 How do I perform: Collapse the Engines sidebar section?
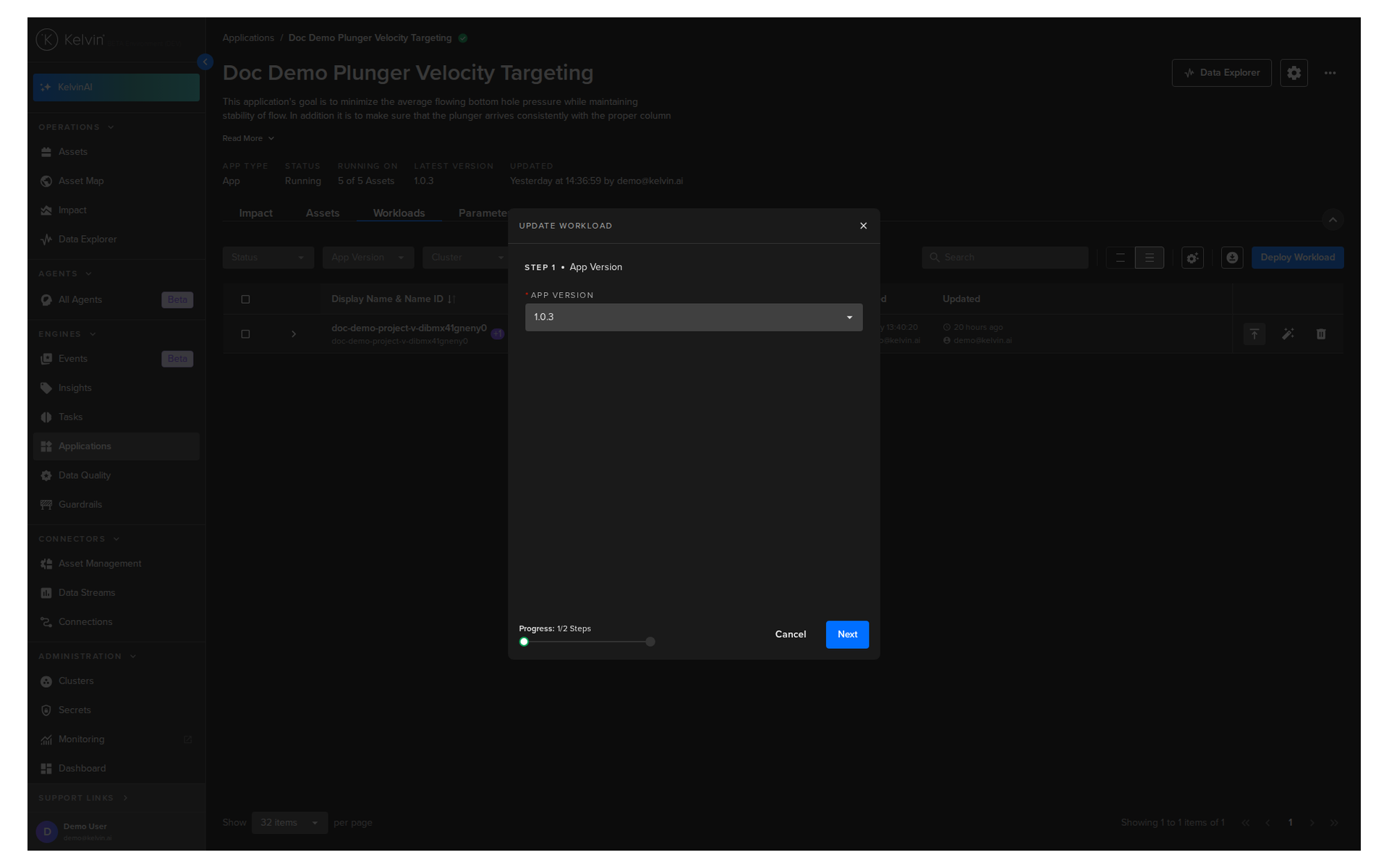[67, 334]
